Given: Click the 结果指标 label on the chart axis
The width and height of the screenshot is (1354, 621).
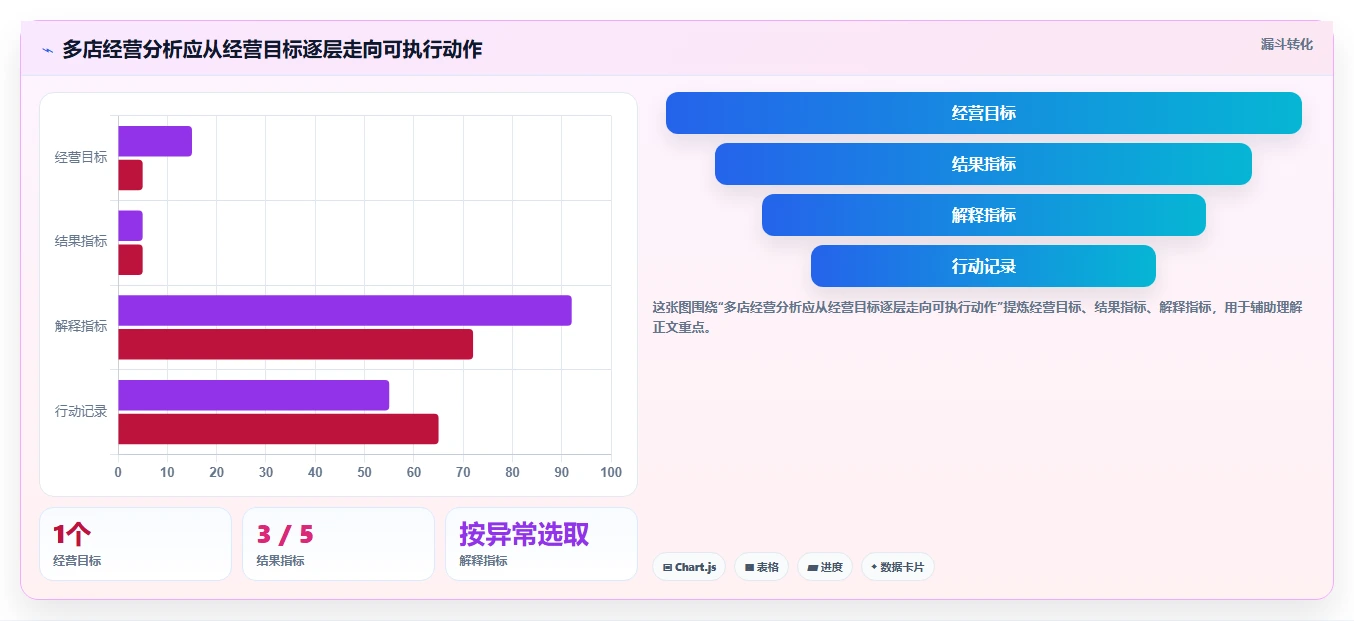Looking at the screenshot, I should click(81, 241).
